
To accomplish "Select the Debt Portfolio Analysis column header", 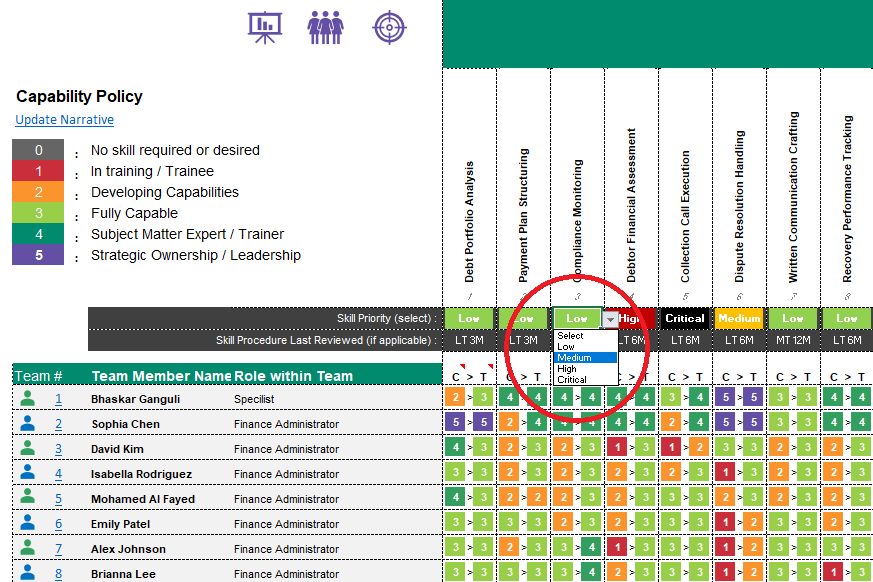I will tap(469, 222).
